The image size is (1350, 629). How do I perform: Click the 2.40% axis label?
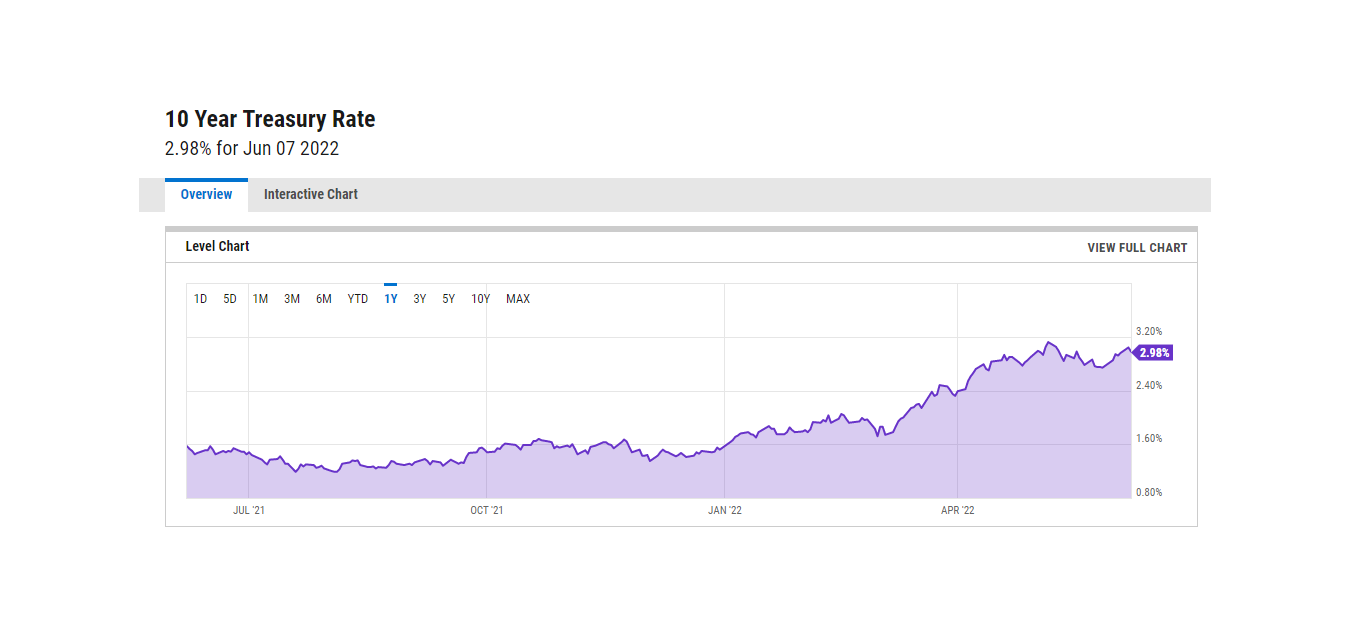point(1149,385)
